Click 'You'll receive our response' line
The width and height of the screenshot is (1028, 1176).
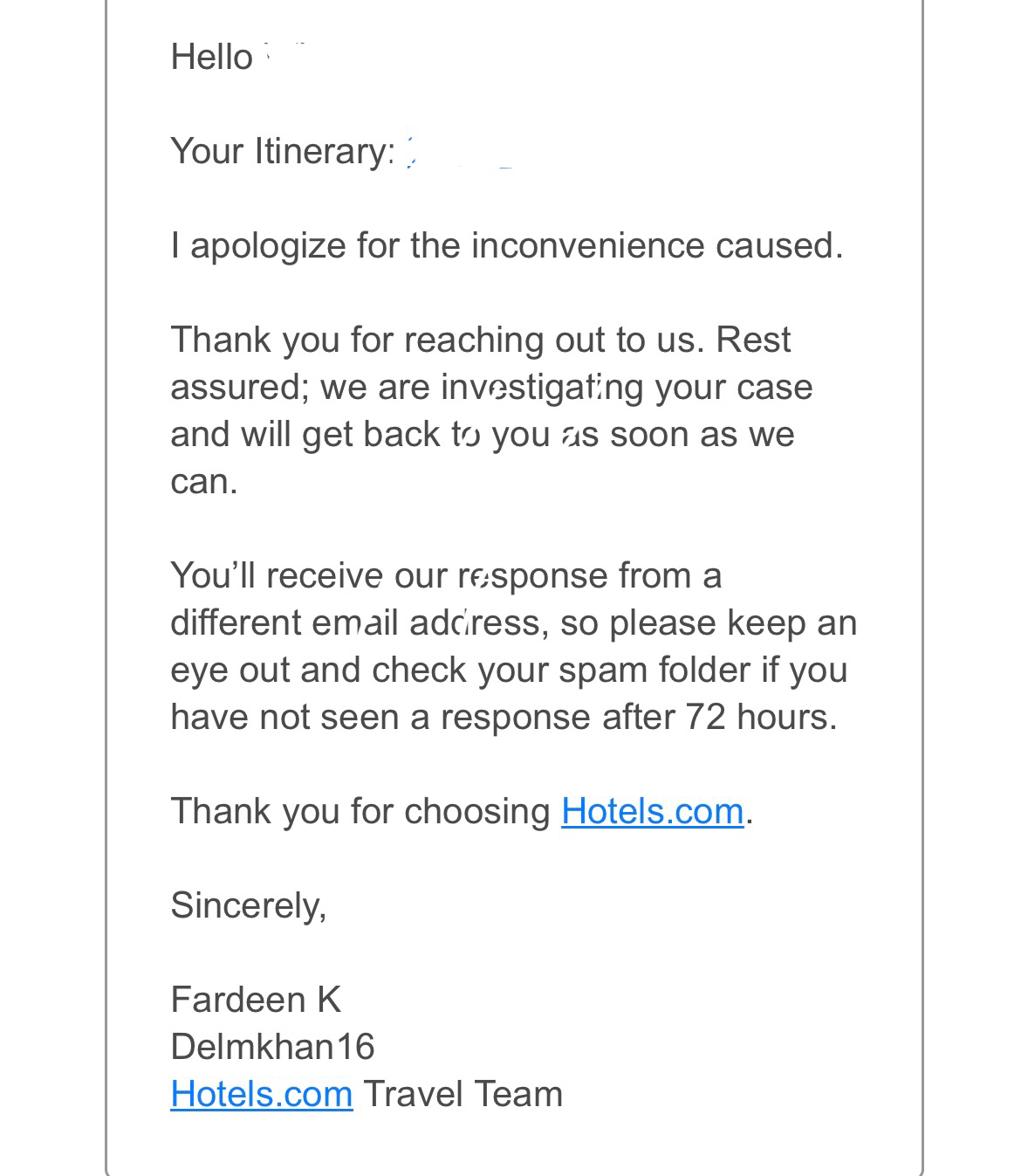point(446,575)
